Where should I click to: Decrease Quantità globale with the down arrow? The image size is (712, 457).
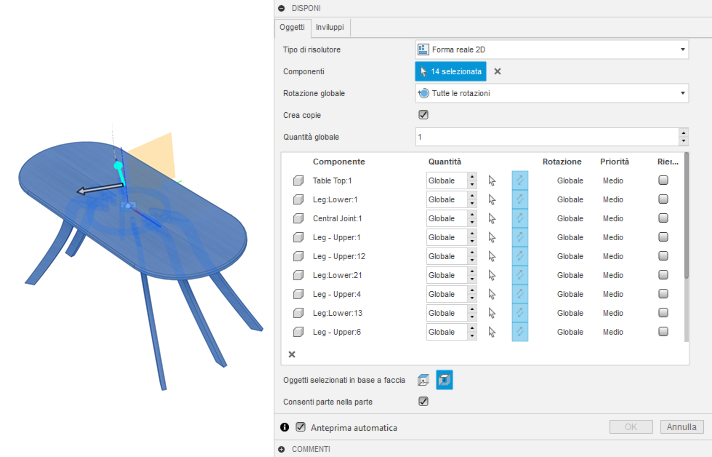coord(683,141)
